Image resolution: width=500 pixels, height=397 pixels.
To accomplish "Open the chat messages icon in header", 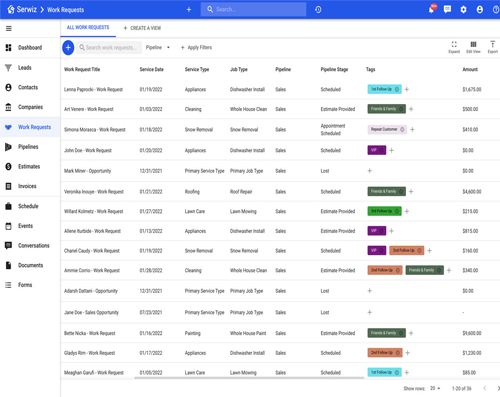I will 447,9.
